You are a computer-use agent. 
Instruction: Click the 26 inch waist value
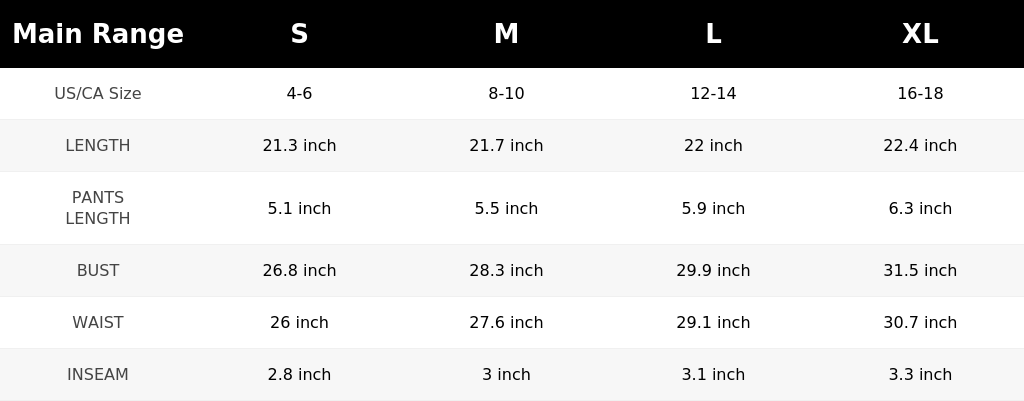click(x=299, y=323)
